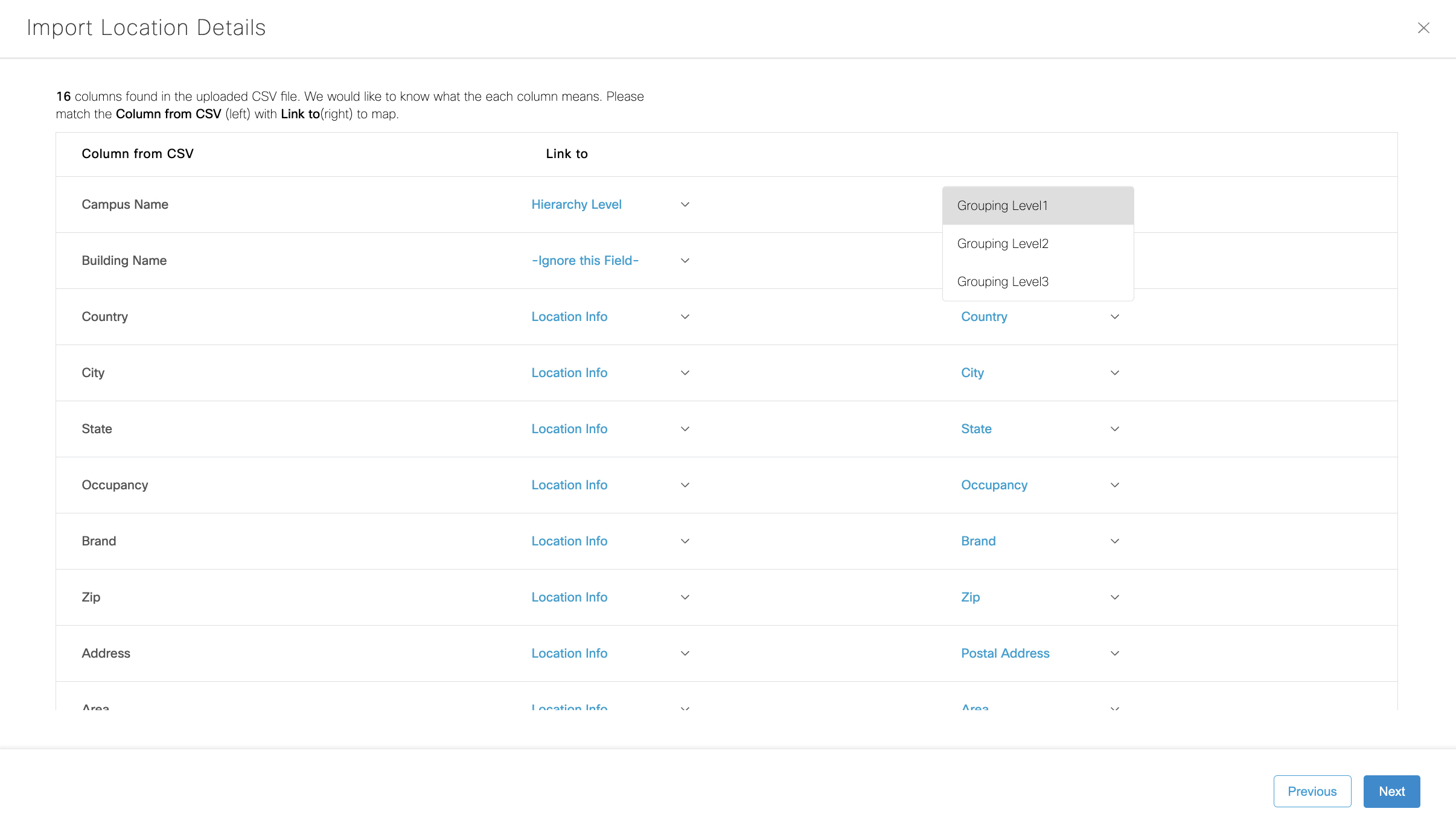Open Brand value dropdown chevron
This screenshot has height=829, width=1456.
1115,541
